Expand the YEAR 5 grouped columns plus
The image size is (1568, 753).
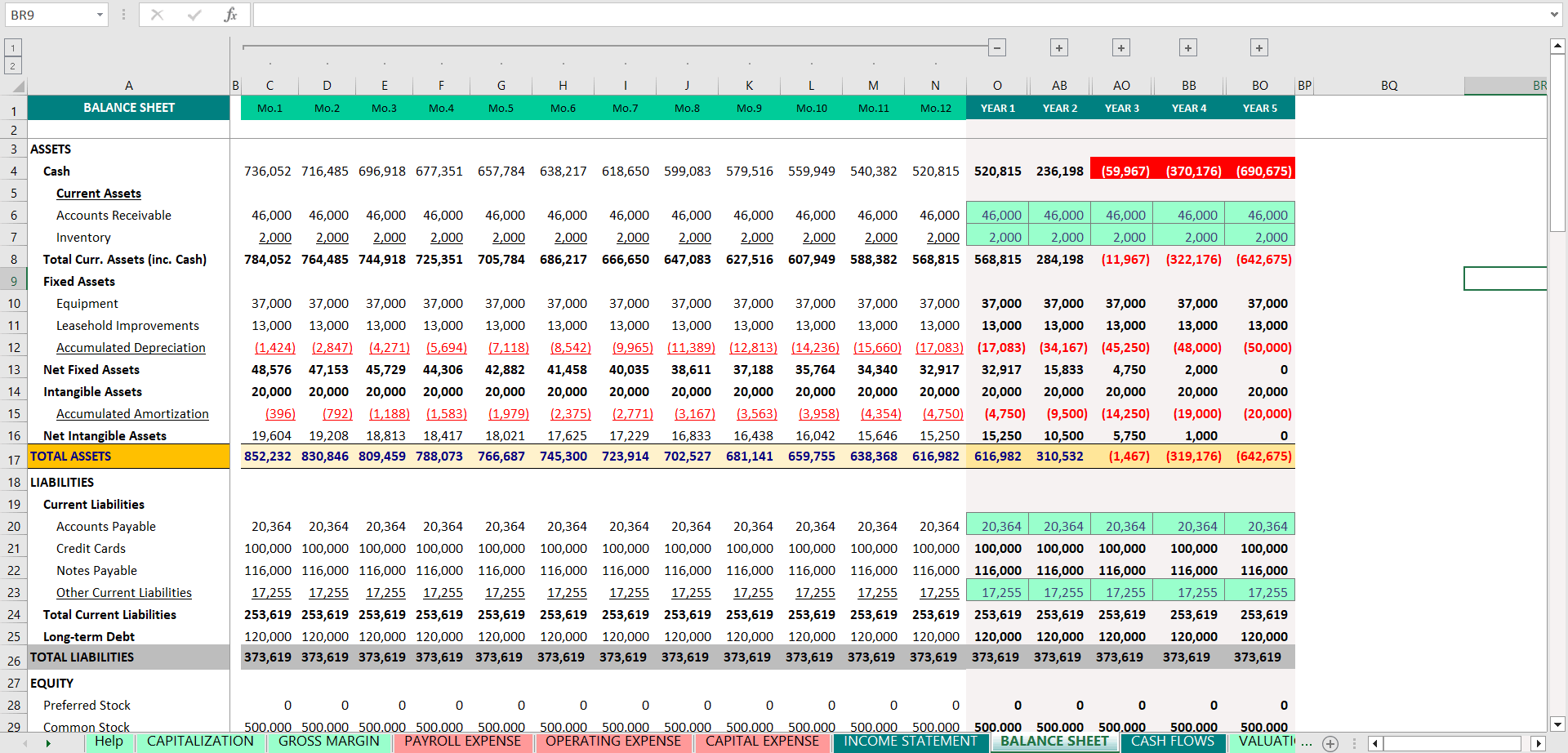point(1259,48)
